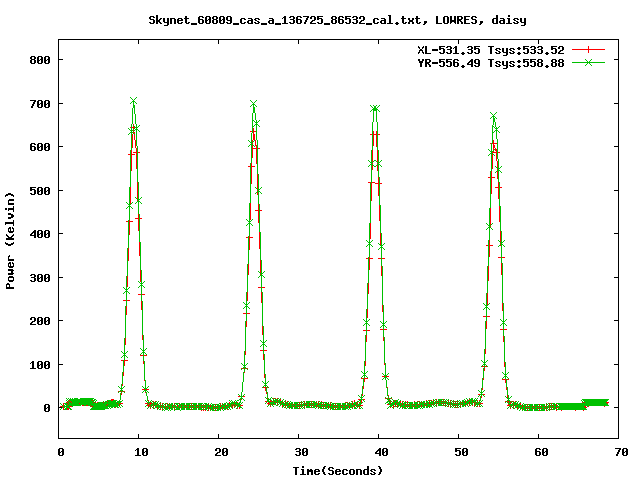Click the green peak marker near 54 seconds
640x480 pixels.
493,116
